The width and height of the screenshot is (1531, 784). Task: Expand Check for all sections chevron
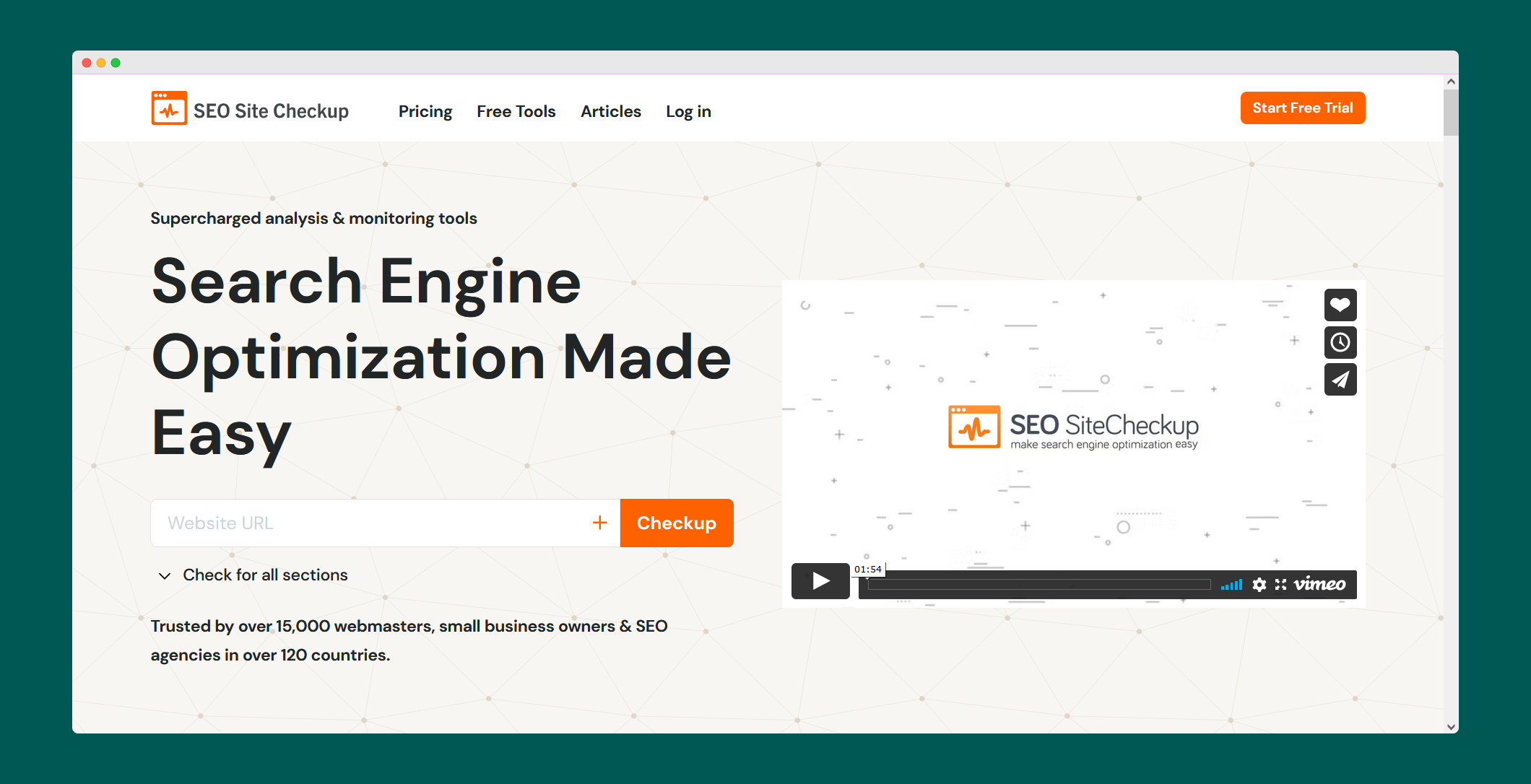click(x=165, y=575)
